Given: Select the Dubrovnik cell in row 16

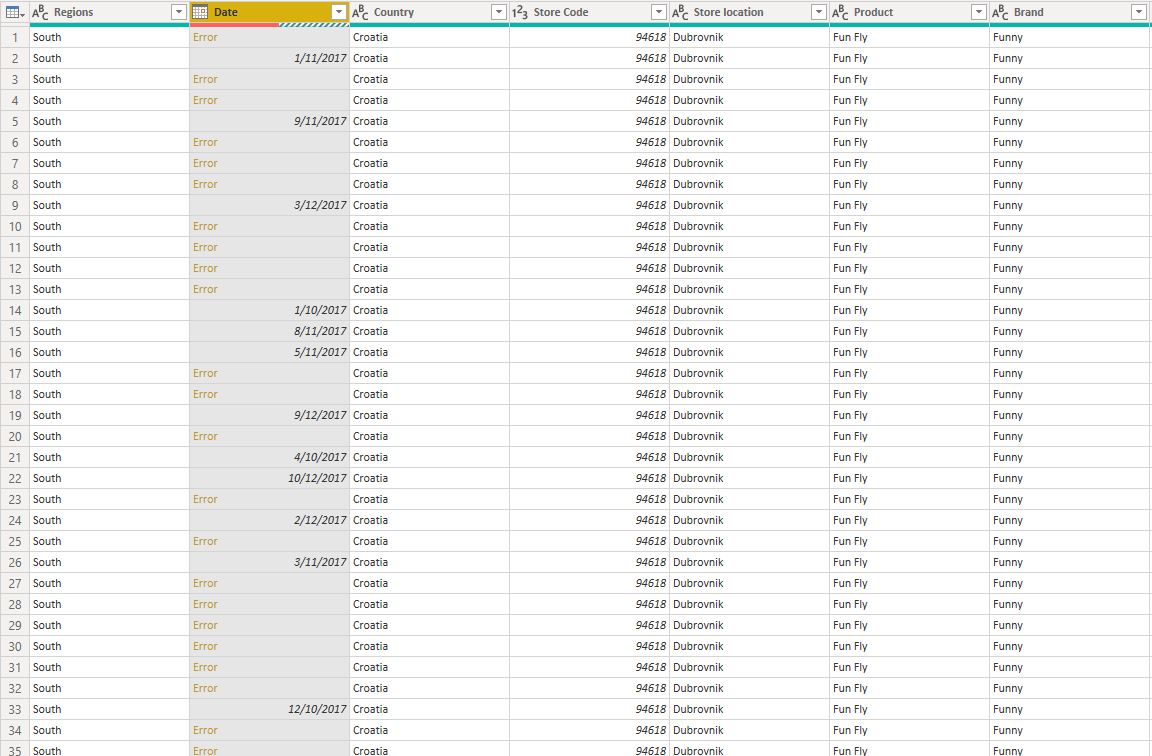Looking at the screenshot, I should click(x=750, y=352).
